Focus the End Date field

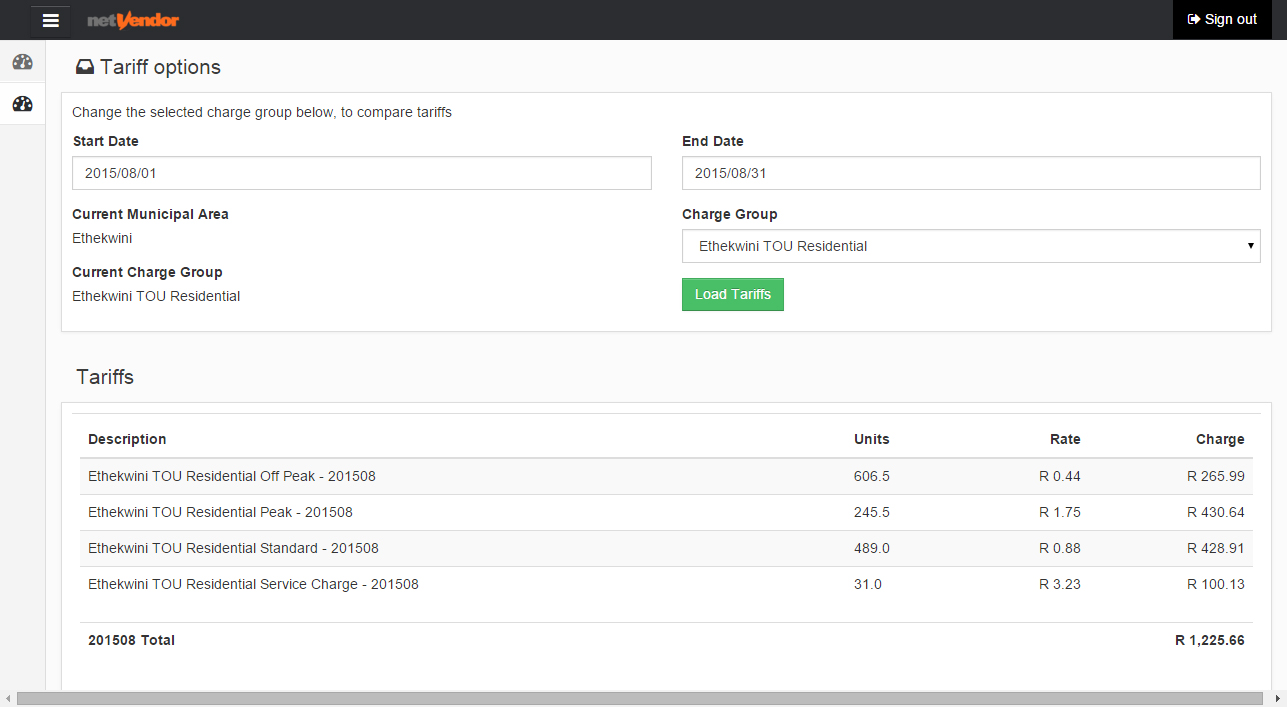[x=971, y=173]
